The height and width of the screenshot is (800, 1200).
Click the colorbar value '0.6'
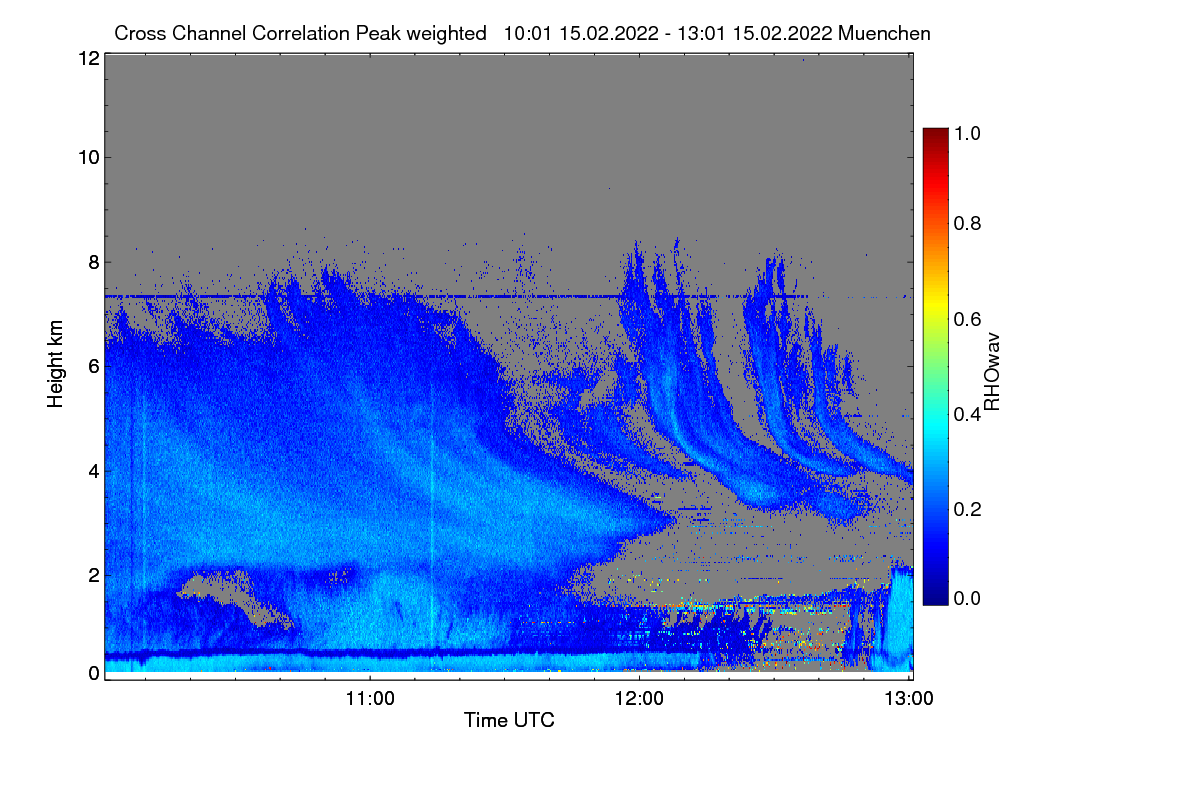tap(967, 319)
